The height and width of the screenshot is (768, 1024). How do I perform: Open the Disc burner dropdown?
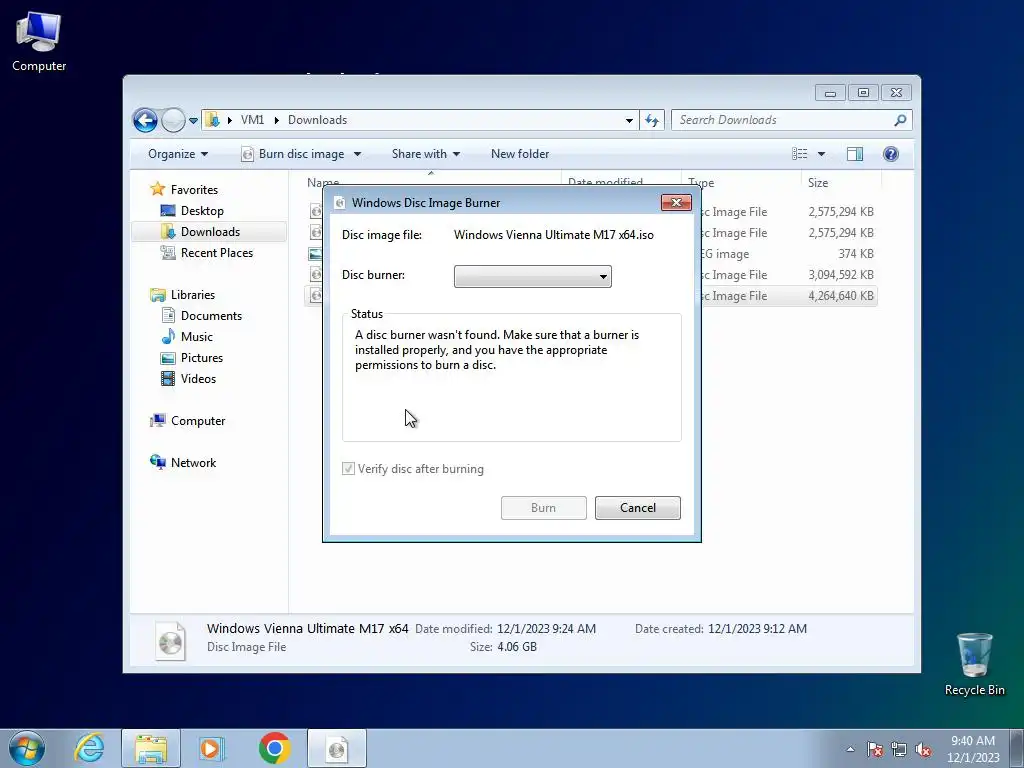(x=532, y=276)
